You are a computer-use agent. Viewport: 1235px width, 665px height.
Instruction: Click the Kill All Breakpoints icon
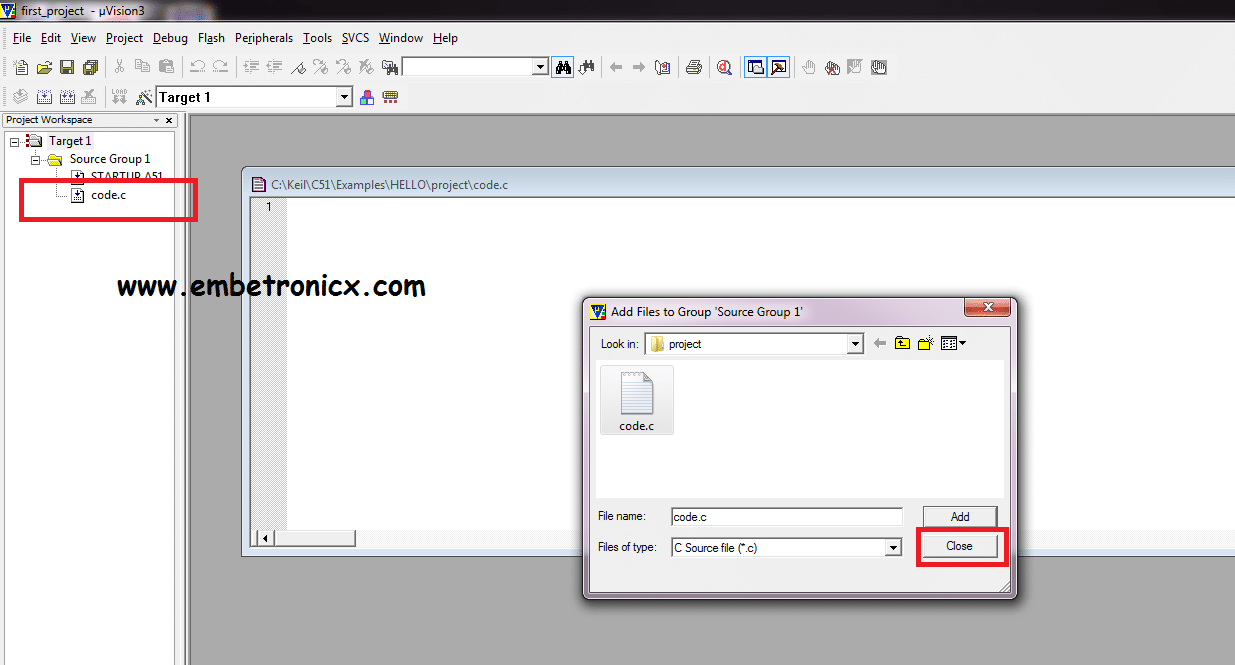coord(832,67)
